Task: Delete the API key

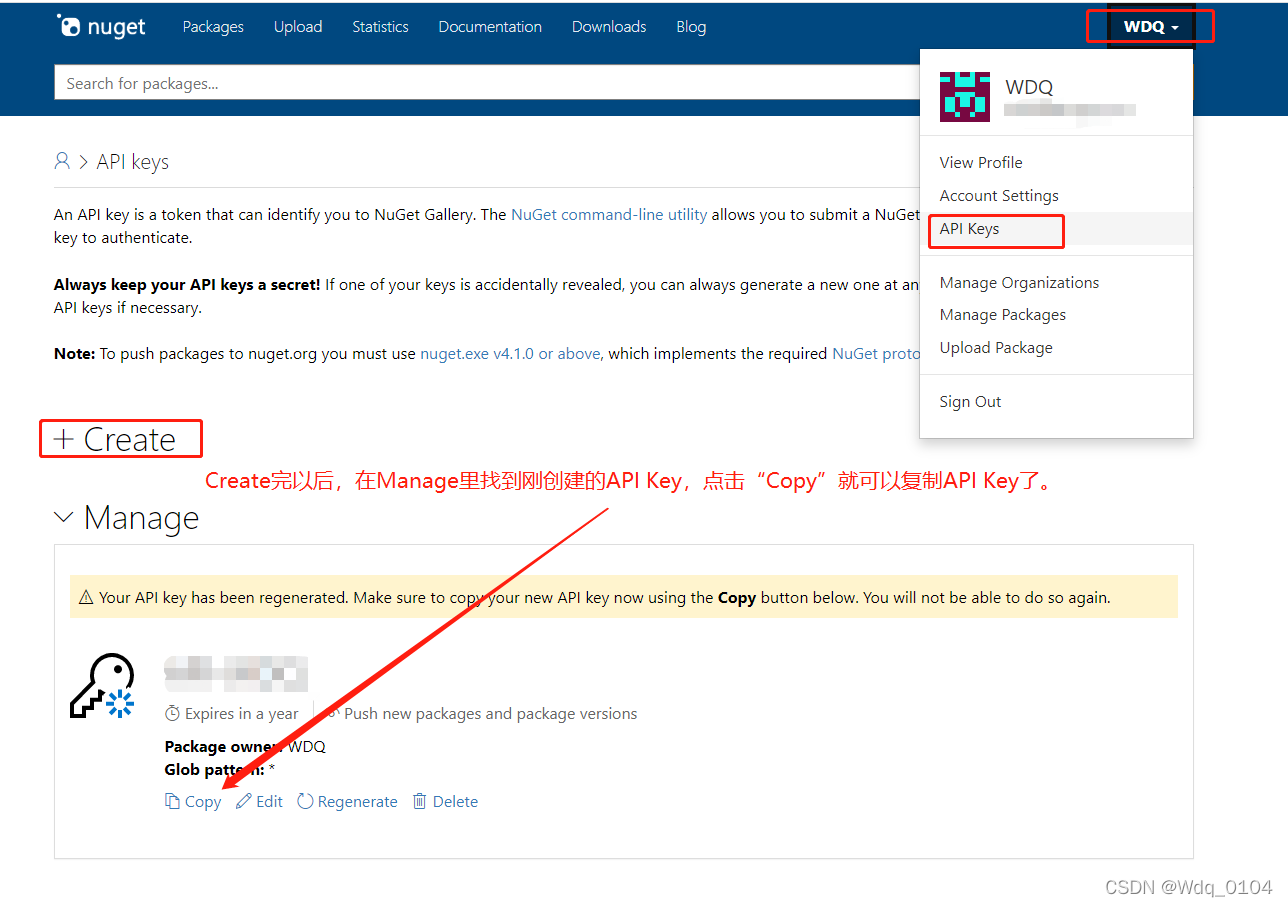Action: tap(445, 801)
